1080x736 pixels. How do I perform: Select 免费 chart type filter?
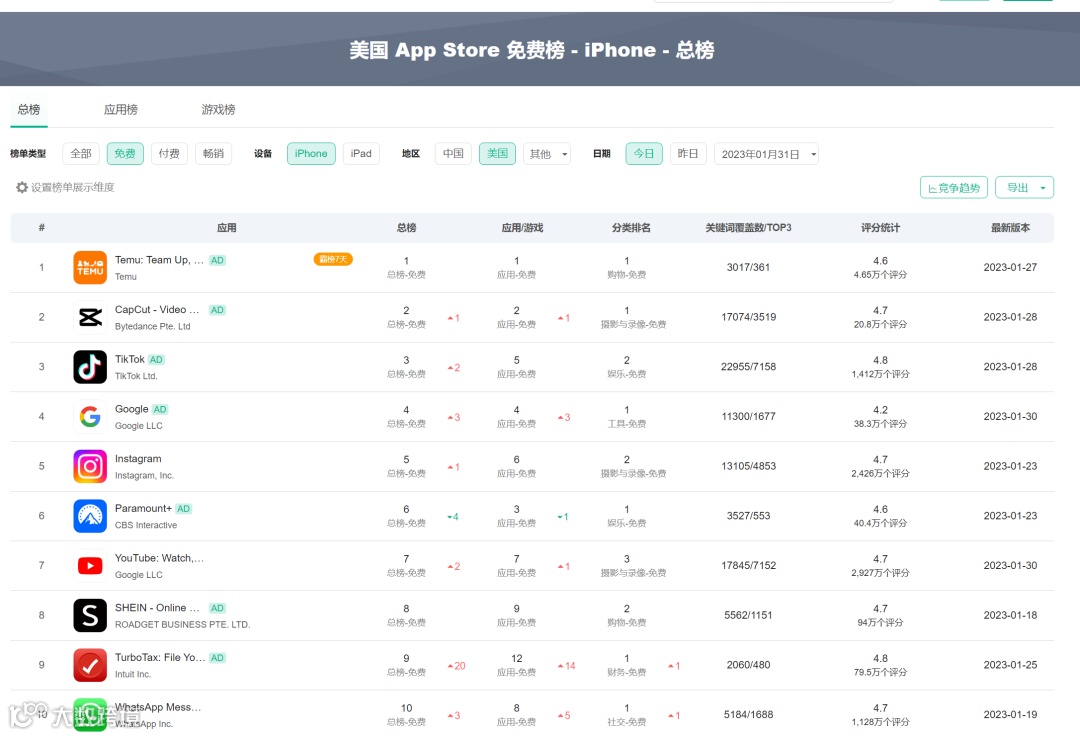125,154
